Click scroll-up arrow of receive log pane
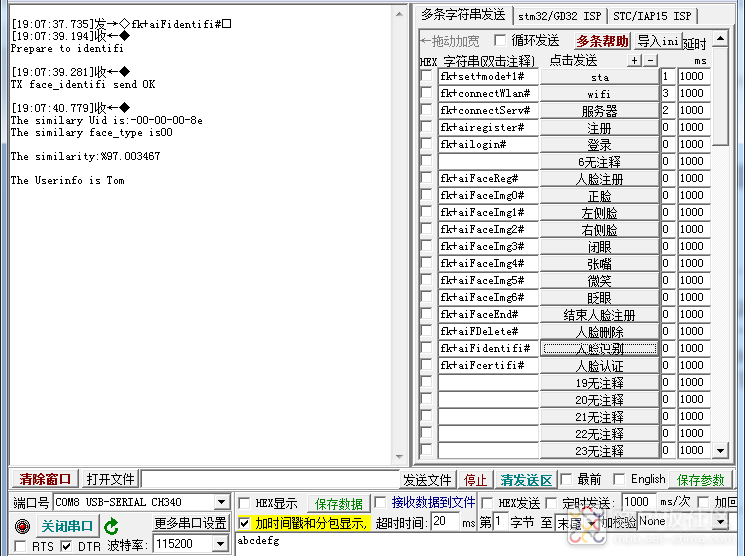This screenshot has height=556, width=745. tap(399, 14)
